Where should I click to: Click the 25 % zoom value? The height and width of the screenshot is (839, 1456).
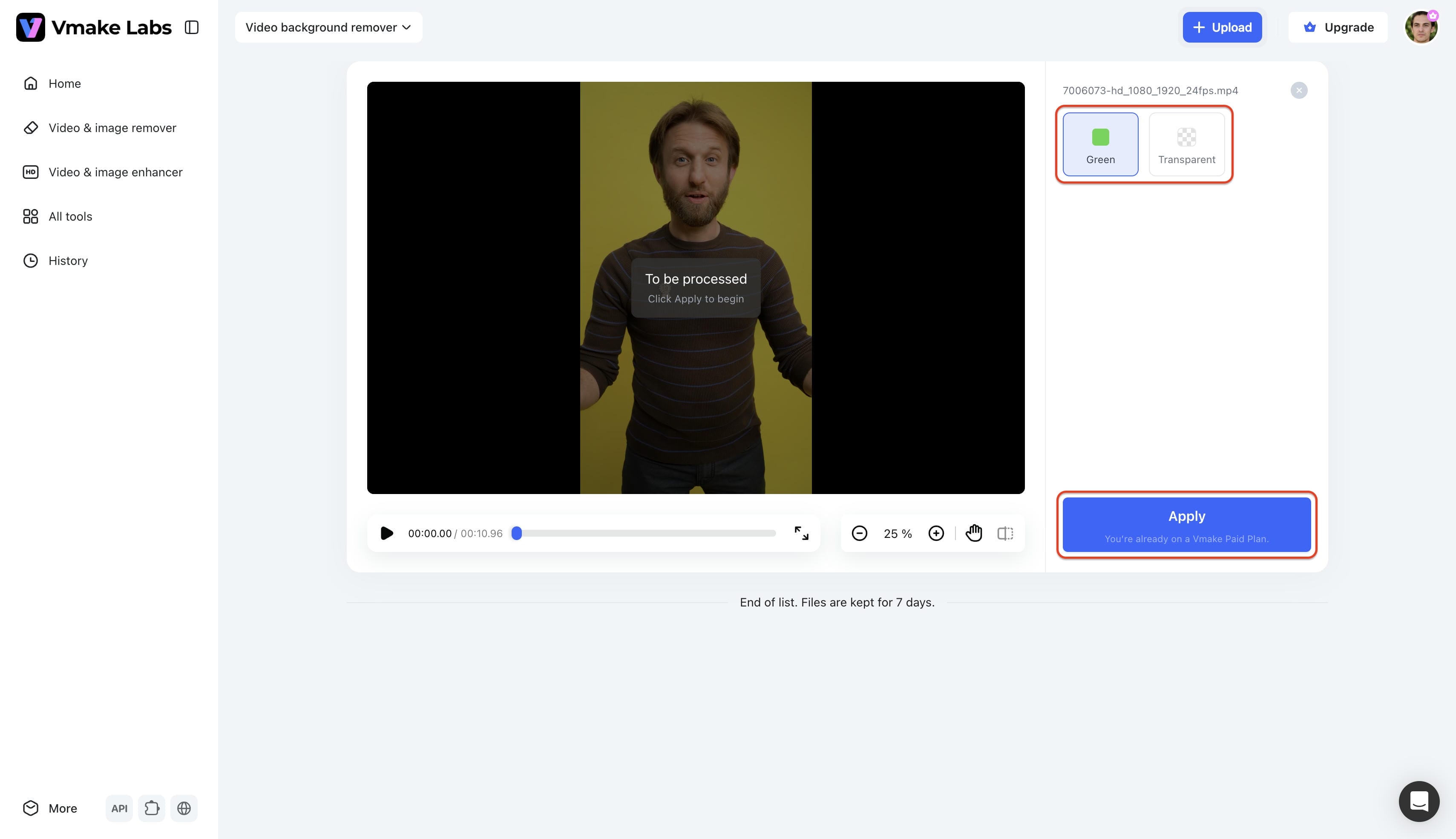[x=898, y=534]
